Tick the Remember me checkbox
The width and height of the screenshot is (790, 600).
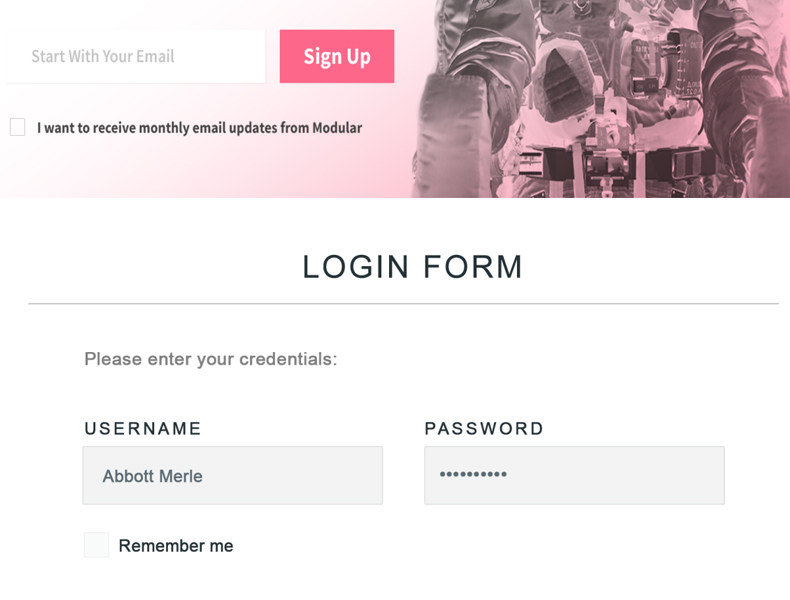click(96, 545)
